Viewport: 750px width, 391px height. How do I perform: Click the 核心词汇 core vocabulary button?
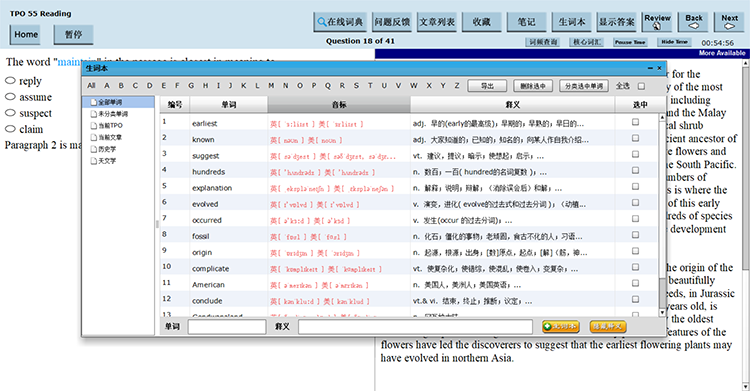(x=587, y=42)
